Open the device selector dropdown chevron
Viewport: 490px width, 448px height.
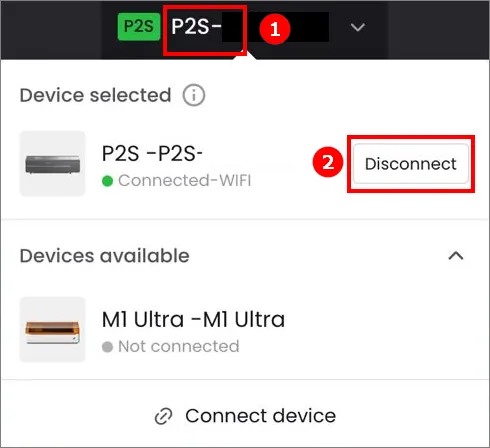point(358,27)
